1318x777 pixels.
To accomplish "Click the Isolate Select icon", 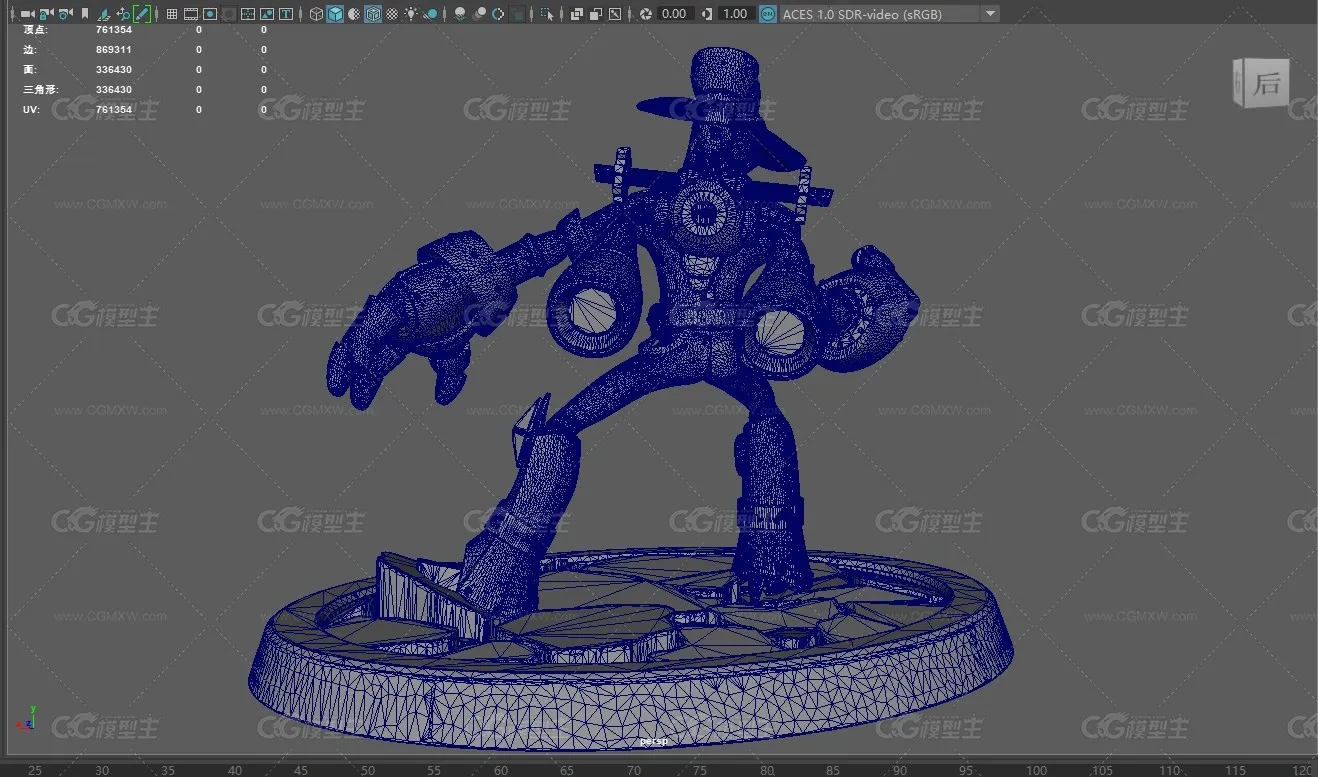I will [x=547, y=14].
